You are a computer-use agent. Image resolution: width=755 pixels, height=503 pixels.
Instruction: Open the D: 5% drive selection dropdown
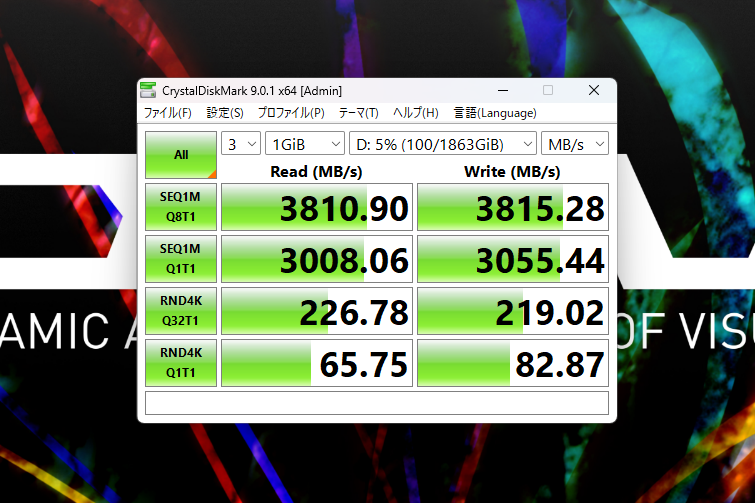point(443,143)
